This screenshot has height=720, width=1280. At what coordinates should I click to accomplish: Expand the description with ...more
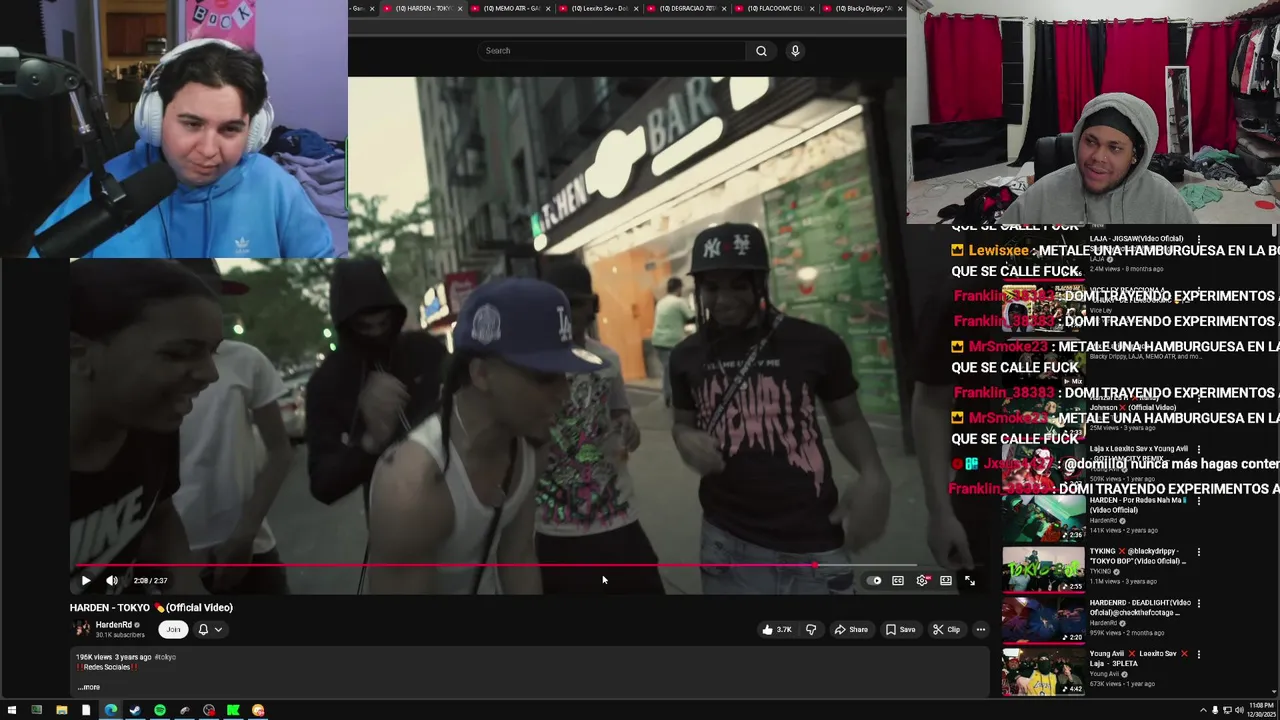[89, 687]
